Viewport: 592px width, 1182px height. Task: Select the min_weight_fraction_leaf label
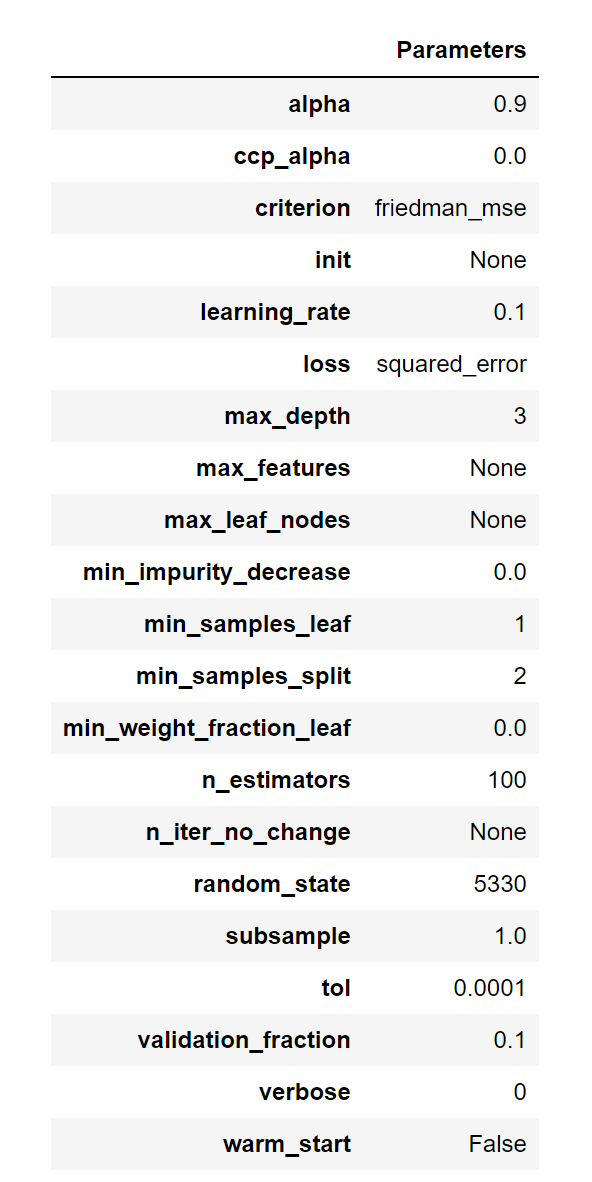(x=207, y=728)
